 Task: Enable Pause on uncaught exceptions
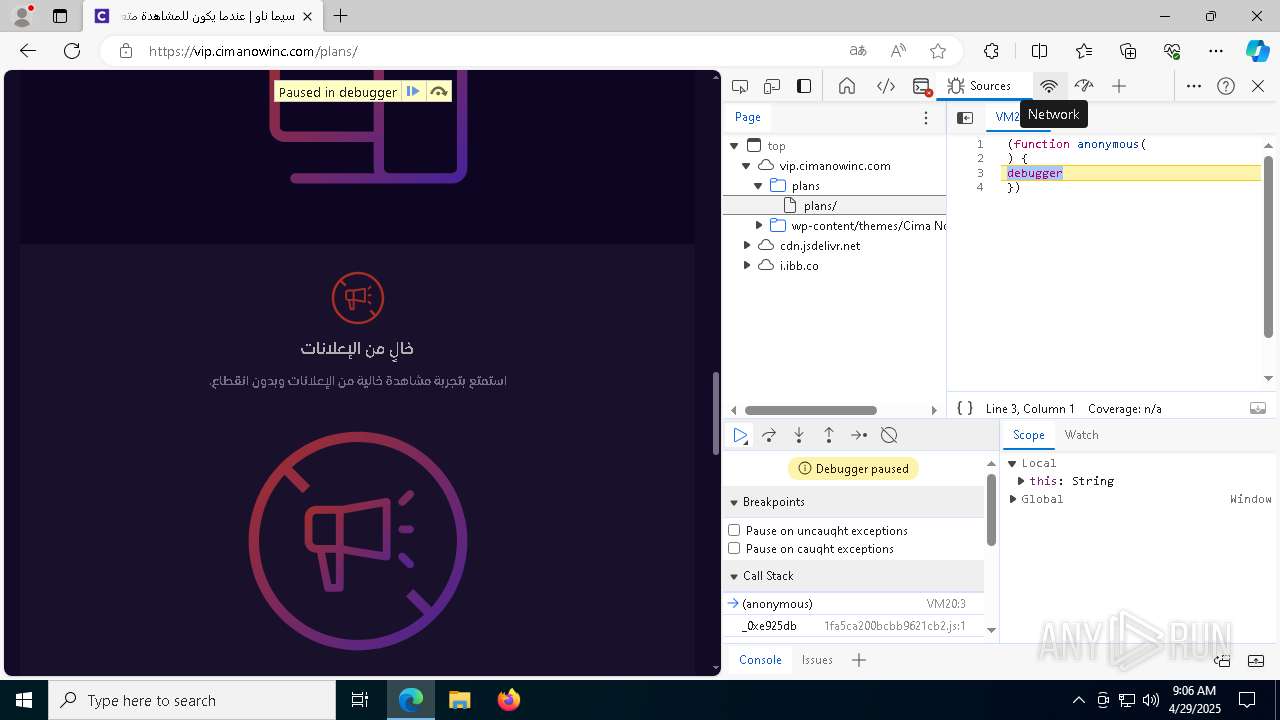(734, 530)
